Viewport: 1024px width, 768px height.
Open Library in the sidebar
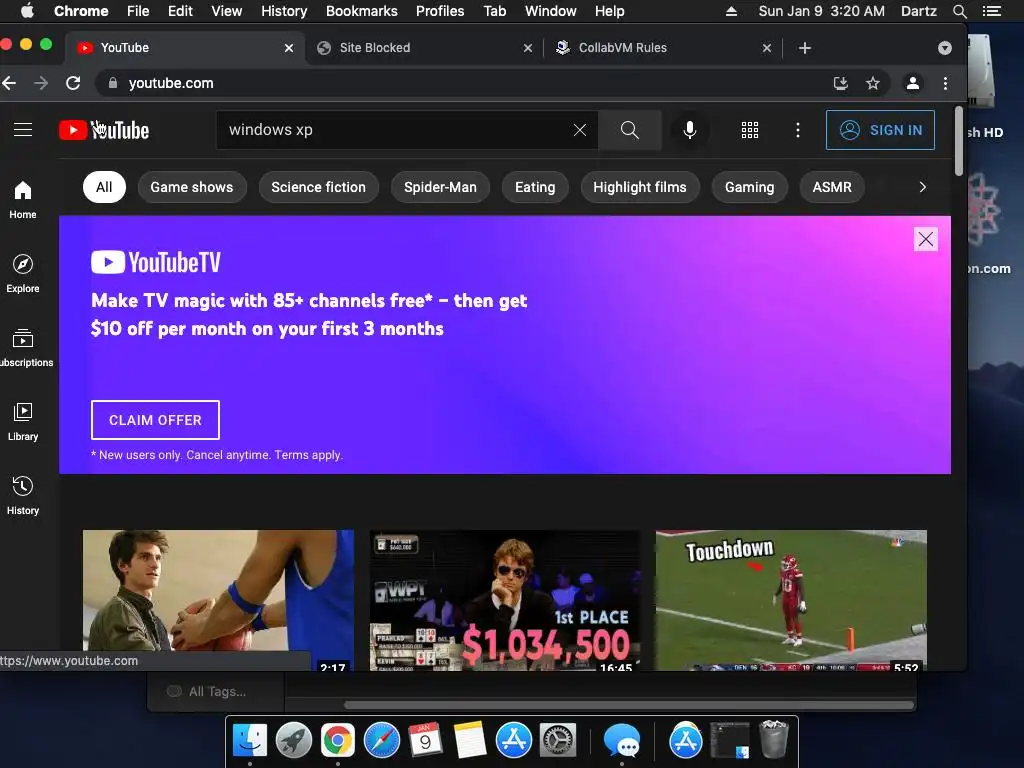pos(23,422)
